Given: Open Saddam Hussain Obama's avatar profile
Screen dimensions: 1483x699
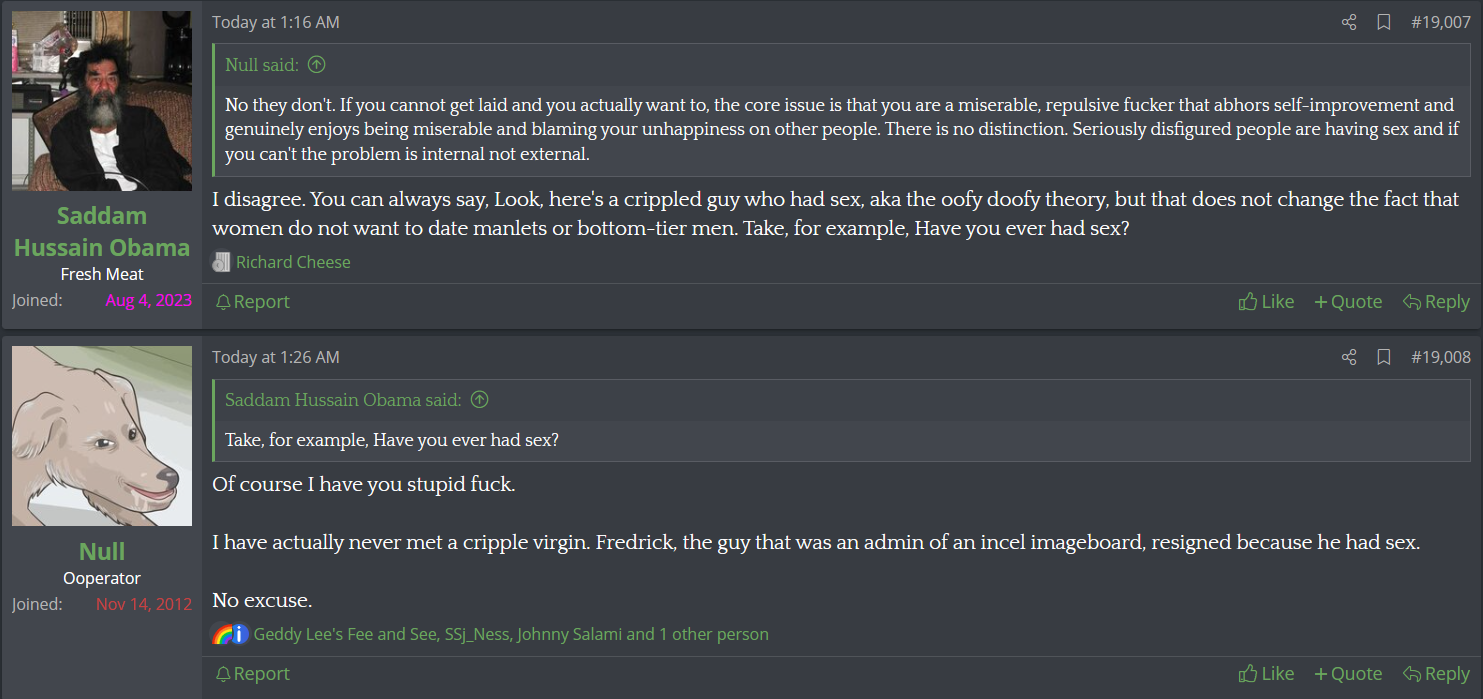Looking at the screenshot, I should (x=102, y=101).
